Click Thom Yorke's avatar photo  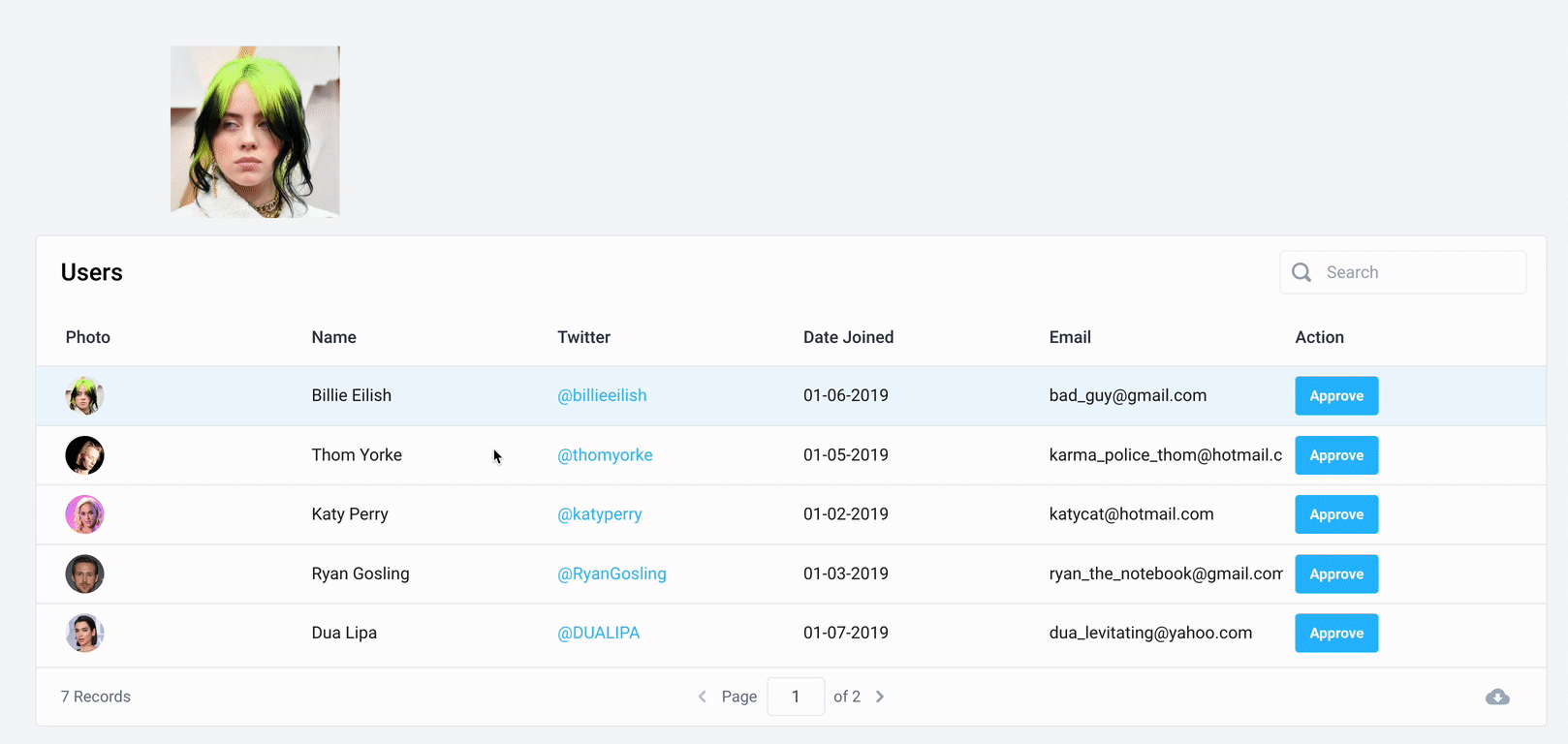84,455
